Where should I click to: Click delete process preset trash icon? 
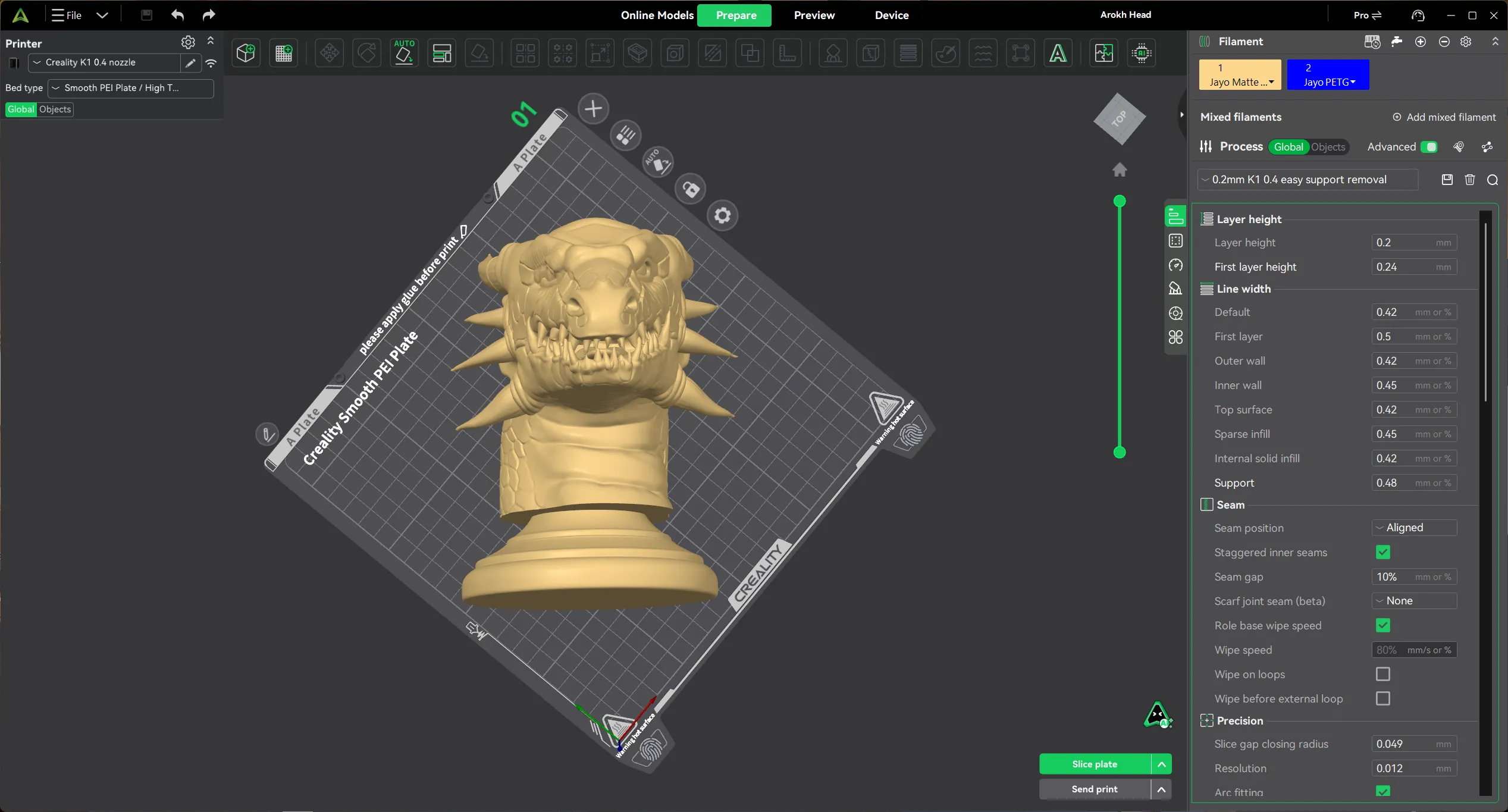(x=1470, y=180)
